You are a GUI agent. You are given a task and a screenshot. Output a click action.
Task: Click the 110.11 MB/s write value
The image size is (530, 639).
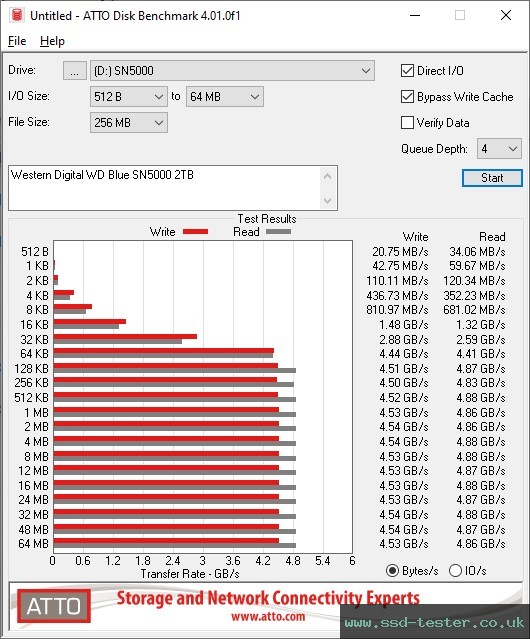397,281
